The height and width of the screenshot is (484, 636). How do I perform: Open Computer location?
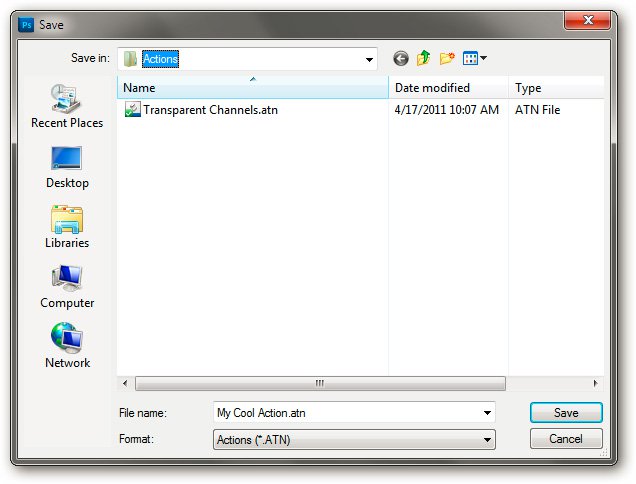(67, 287)
